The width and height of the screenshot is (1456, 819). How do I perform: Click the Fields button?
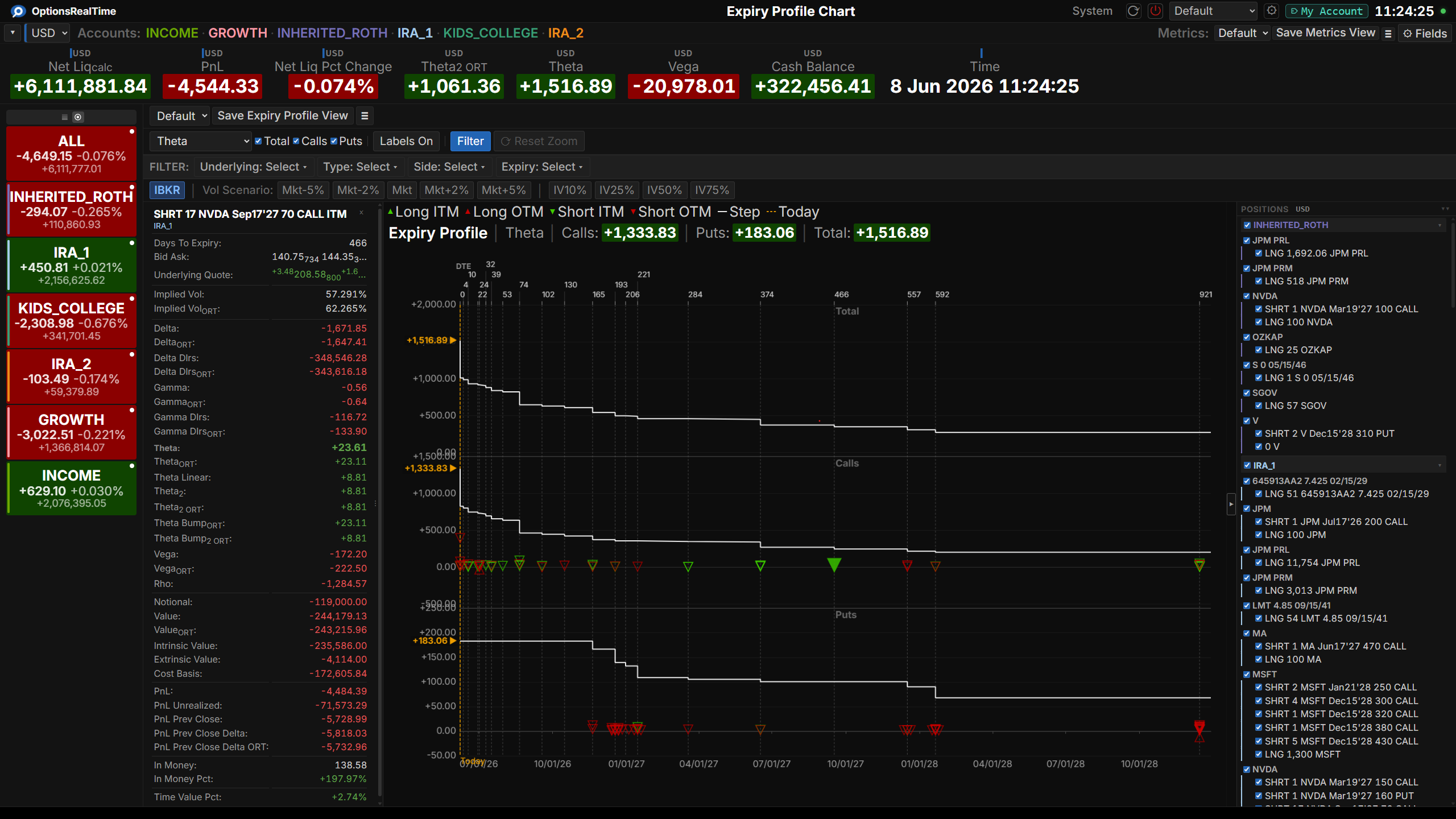point(1425,34)
